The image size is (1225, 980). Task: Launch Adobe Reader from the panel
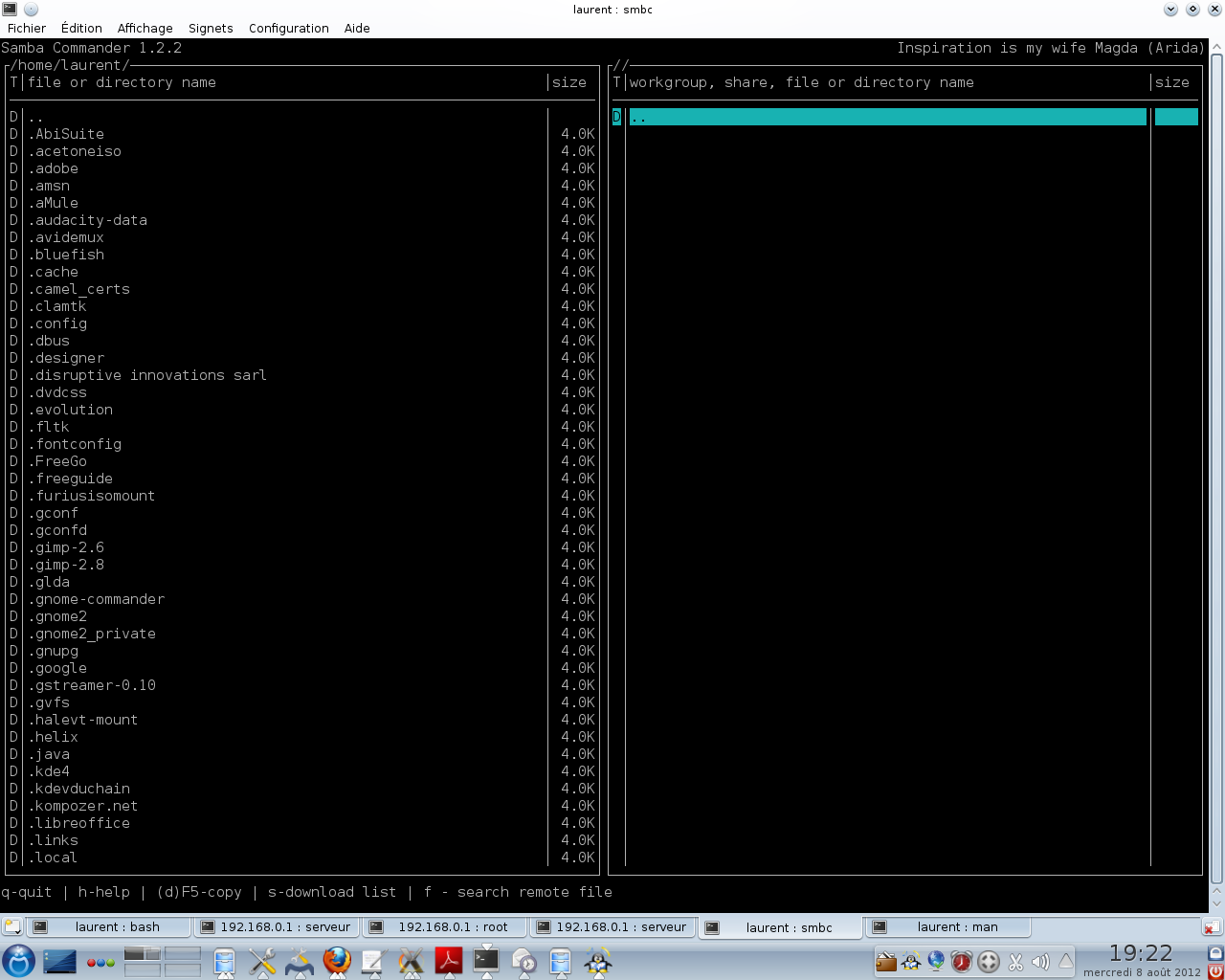[x=449, y=961]
